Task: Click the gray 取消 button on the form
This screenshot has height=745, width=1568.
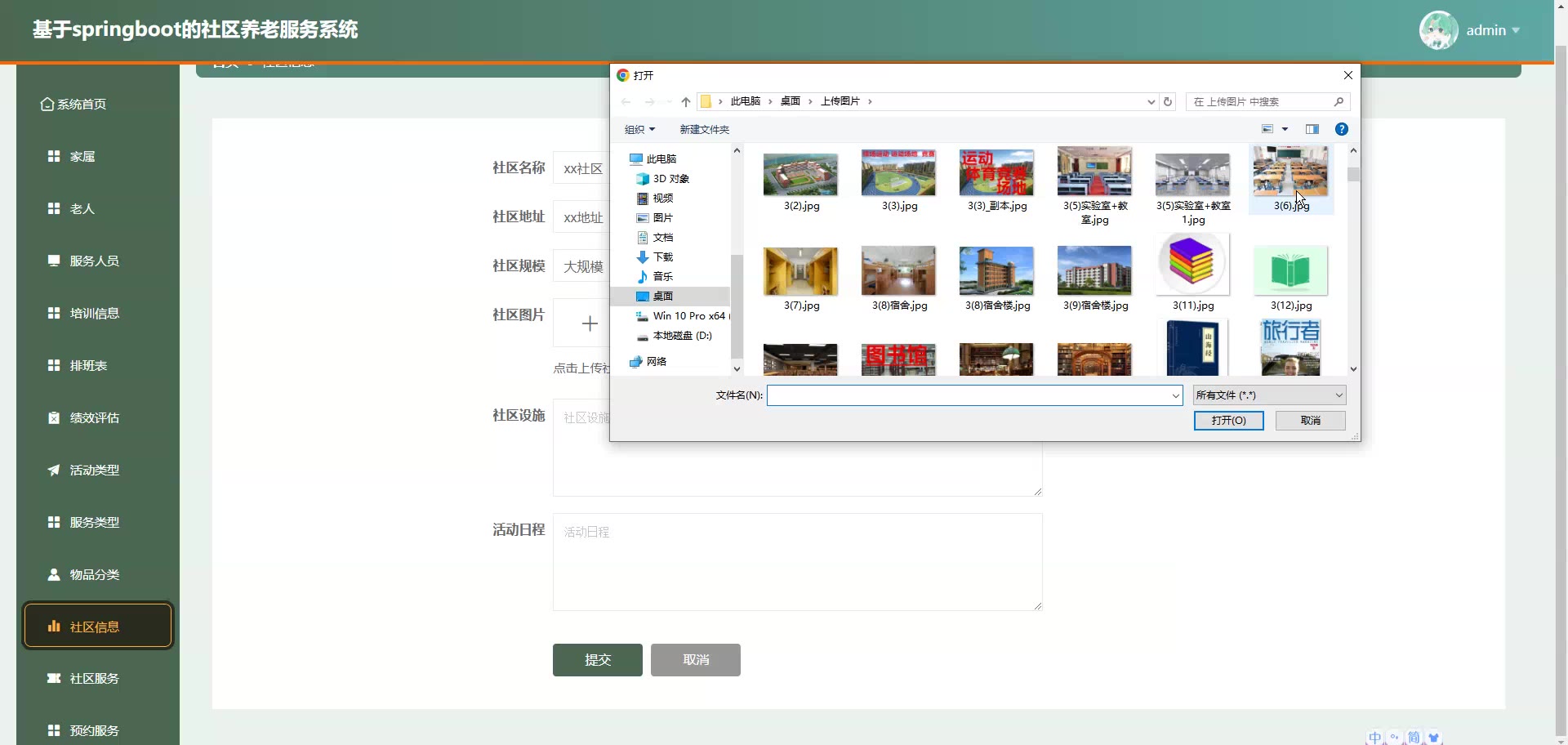Action: [x=696, y=660]
